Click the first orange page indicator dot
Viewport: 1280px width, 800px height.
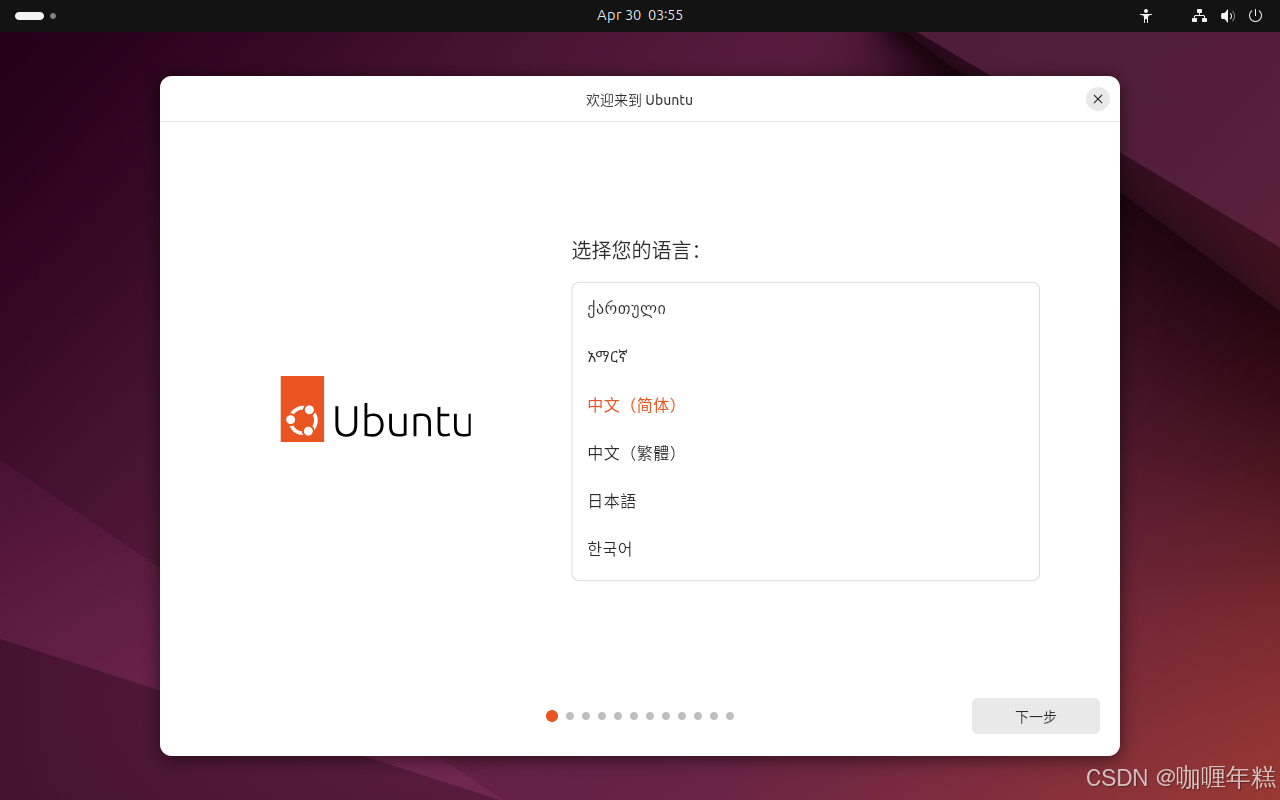coord(552,716)
